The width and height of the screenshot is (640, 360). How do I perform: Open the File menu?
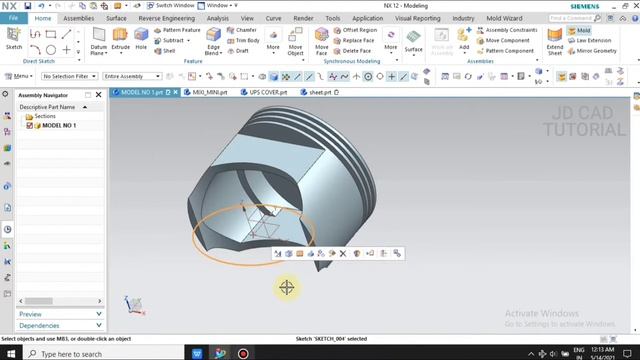click(13, 18)
